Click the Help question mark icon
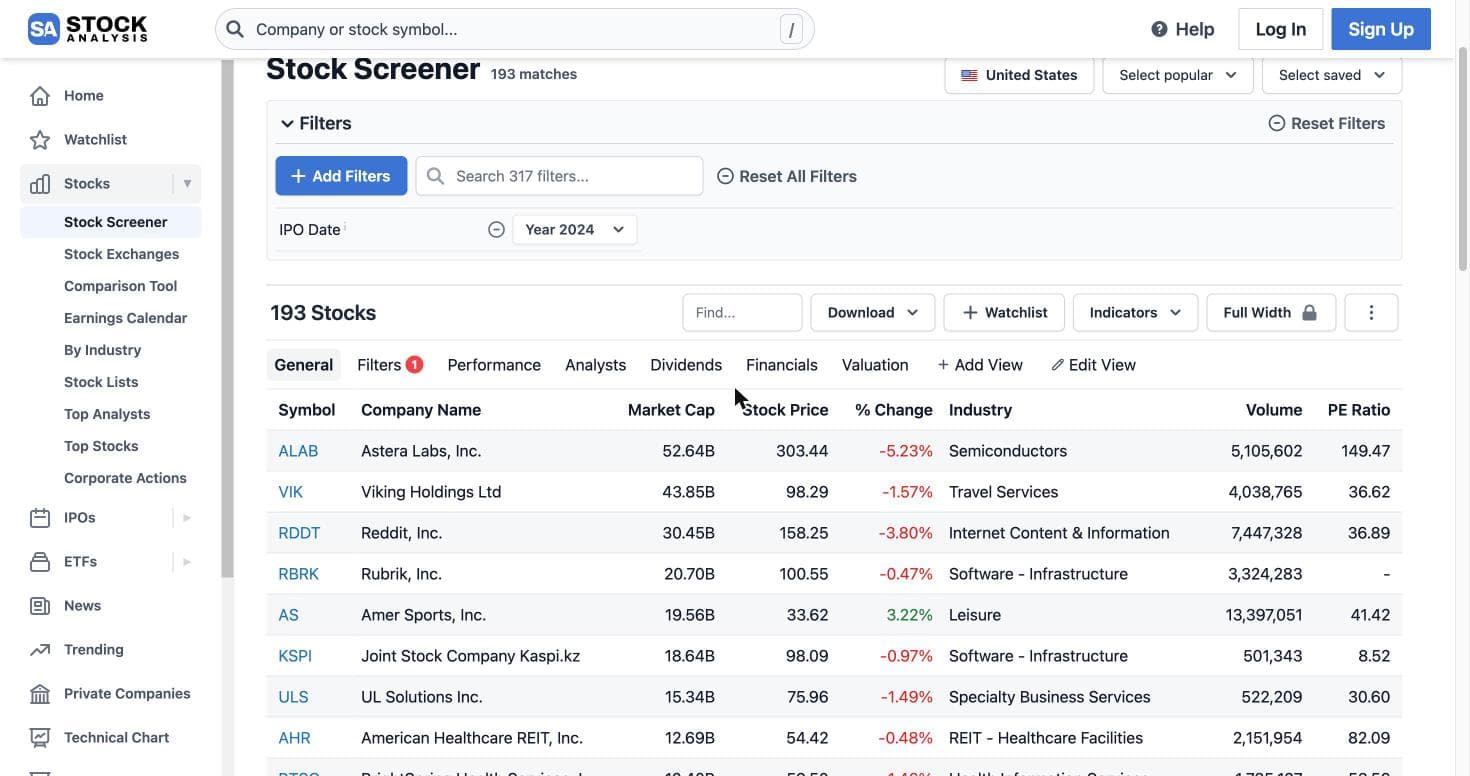The image size is (1470, 776). click(x=1159, y=29)
